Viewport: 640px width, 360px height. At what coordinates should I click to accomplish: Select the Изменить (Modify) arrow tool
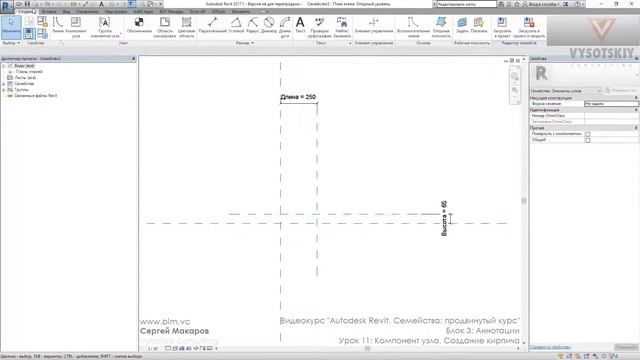point(11,27)
